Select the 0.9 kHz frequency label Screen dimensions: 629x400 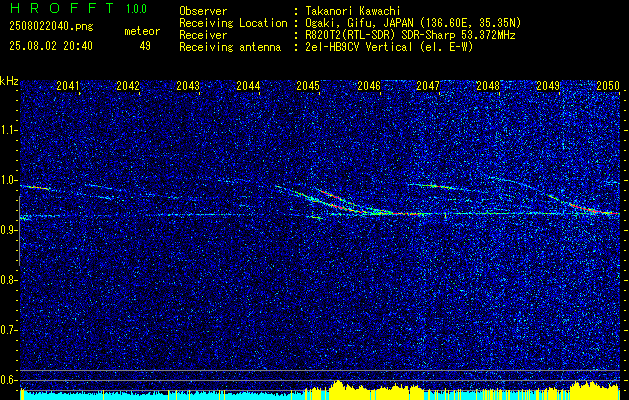(9, 230)
